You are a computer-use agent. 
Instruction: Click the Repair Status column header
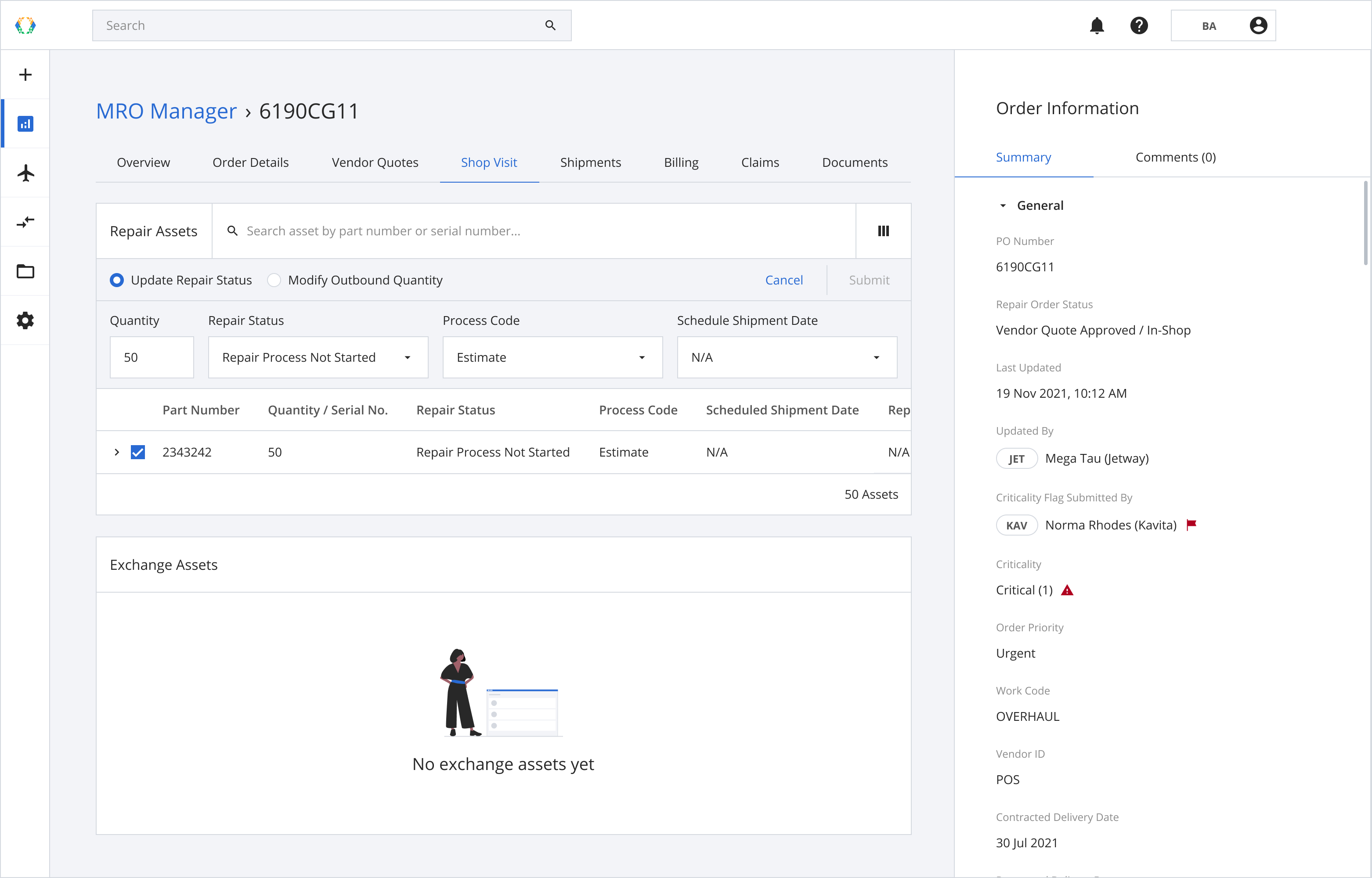pos(455,410)
